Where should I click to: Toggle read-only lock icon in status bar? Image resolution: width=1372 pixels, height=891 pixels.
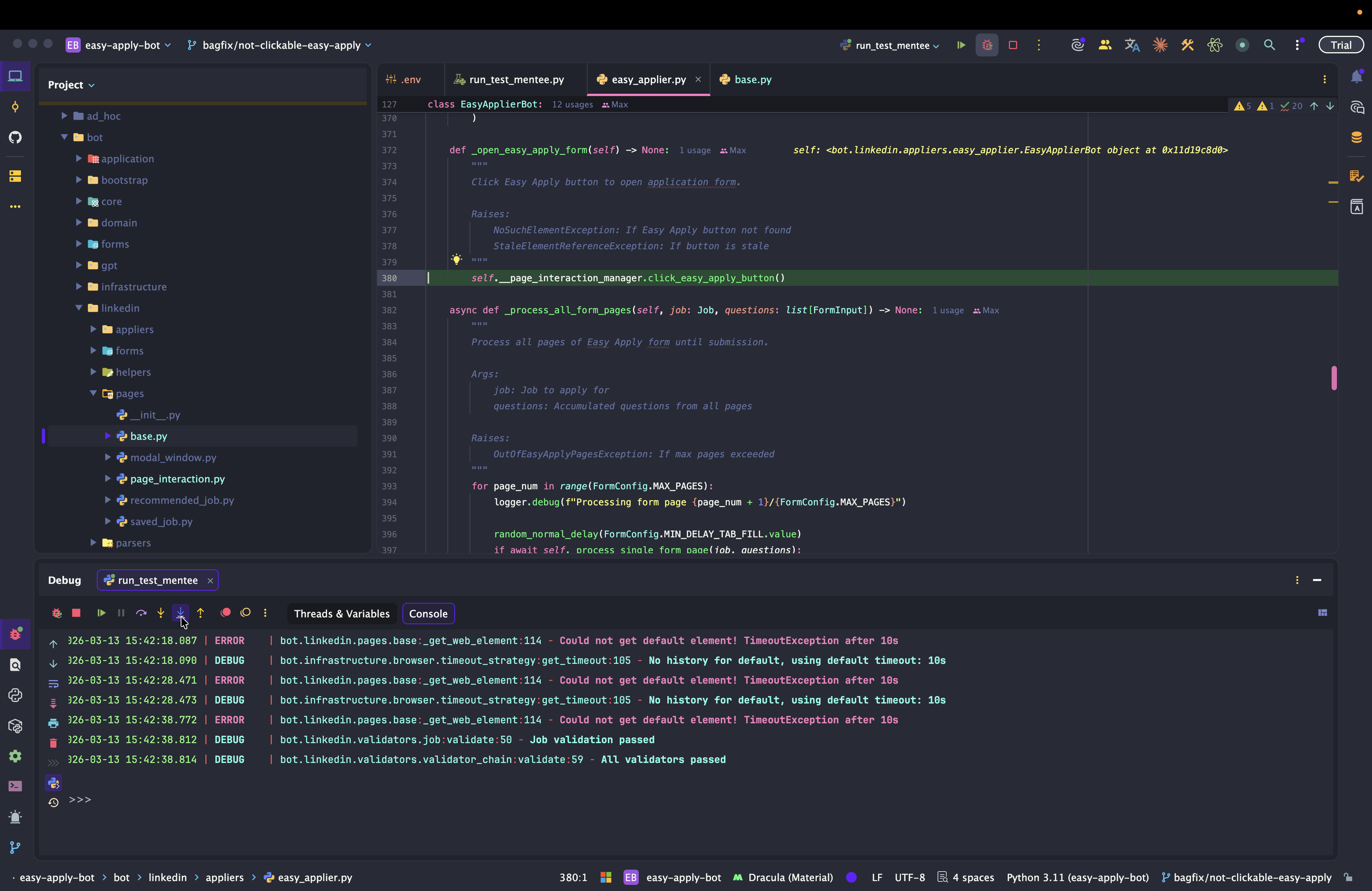(x=1348, y=877)
